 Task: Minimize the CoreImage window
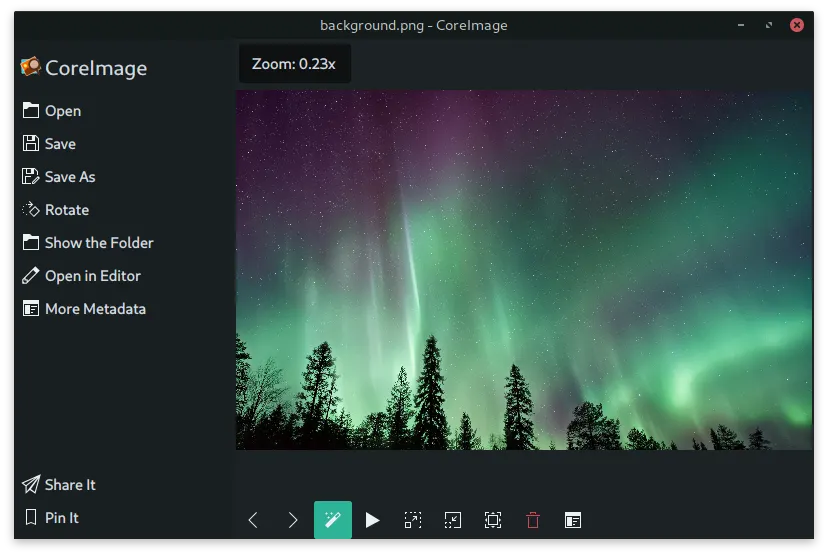pyautogui.click(x=741, y=25)
